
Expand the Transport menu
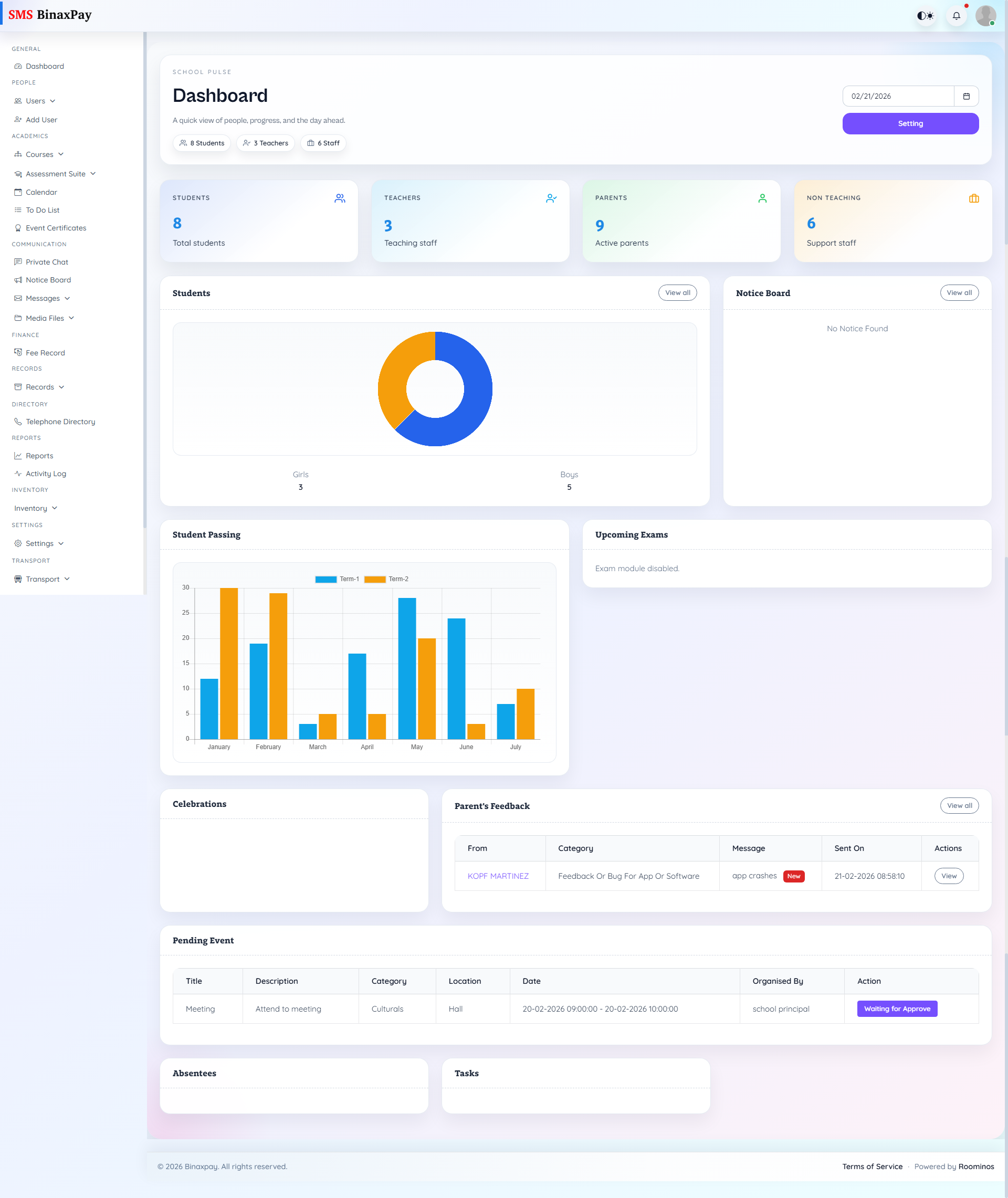click(x=41, y=579)
